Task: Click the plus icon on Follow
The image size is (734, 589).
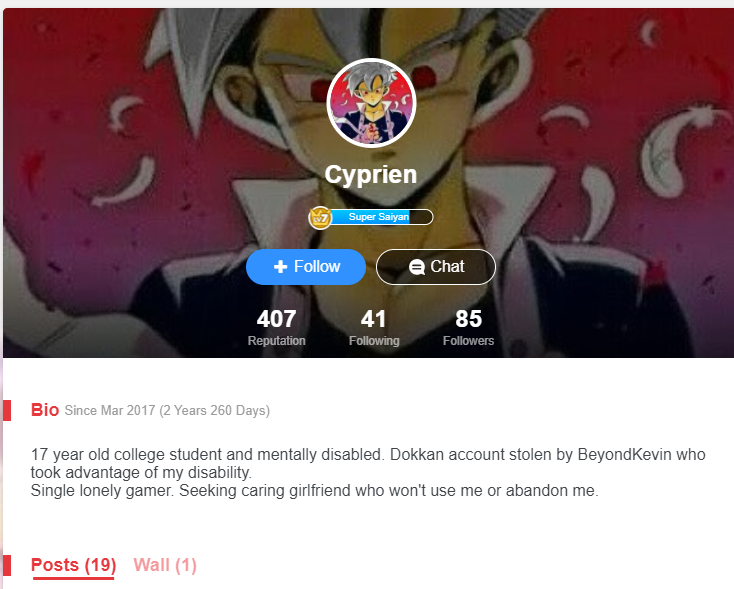Action: pyautogui.click(x=280, y=267)
